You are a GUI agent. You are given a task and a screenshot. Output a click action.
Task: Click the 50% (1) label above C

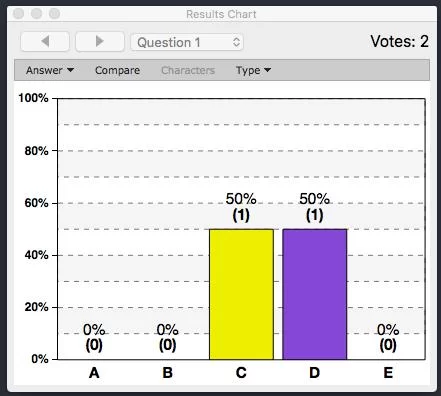(241, 207)
